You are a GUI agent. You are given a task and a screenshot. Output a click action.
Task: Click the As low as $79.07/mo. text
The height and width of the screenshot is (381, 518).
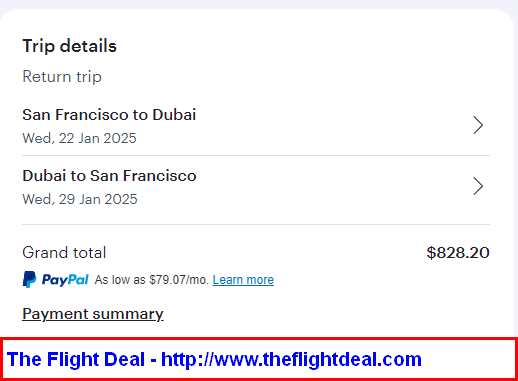coord(151,280)
